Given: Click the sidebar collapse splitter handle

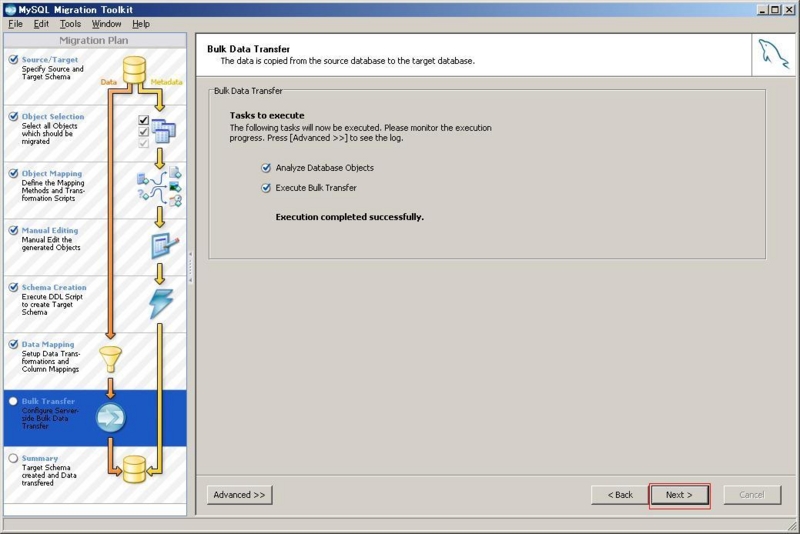Looking at the screenshot, I should (190, 266).
